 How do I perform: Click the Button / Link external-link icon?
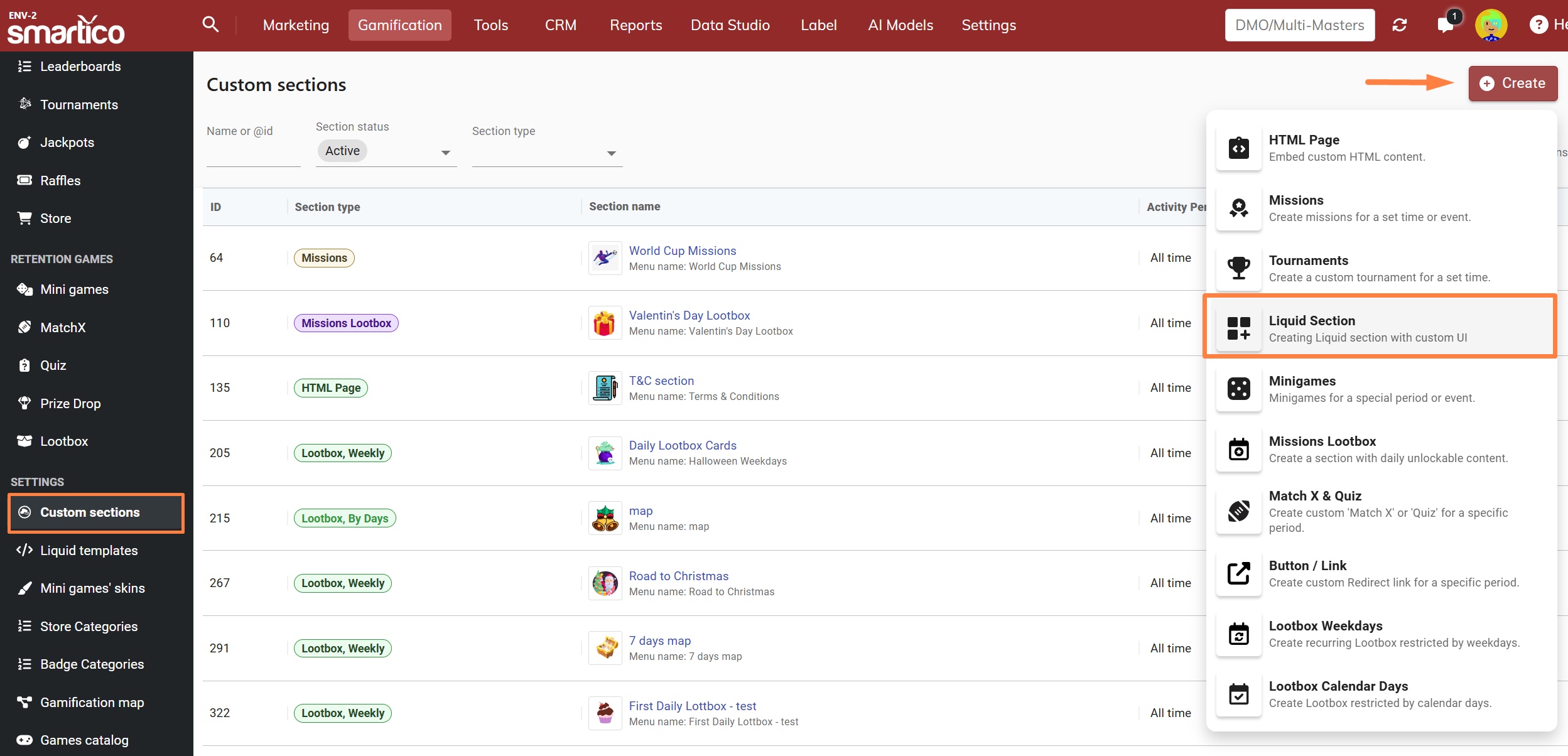tap(1238, 573)
